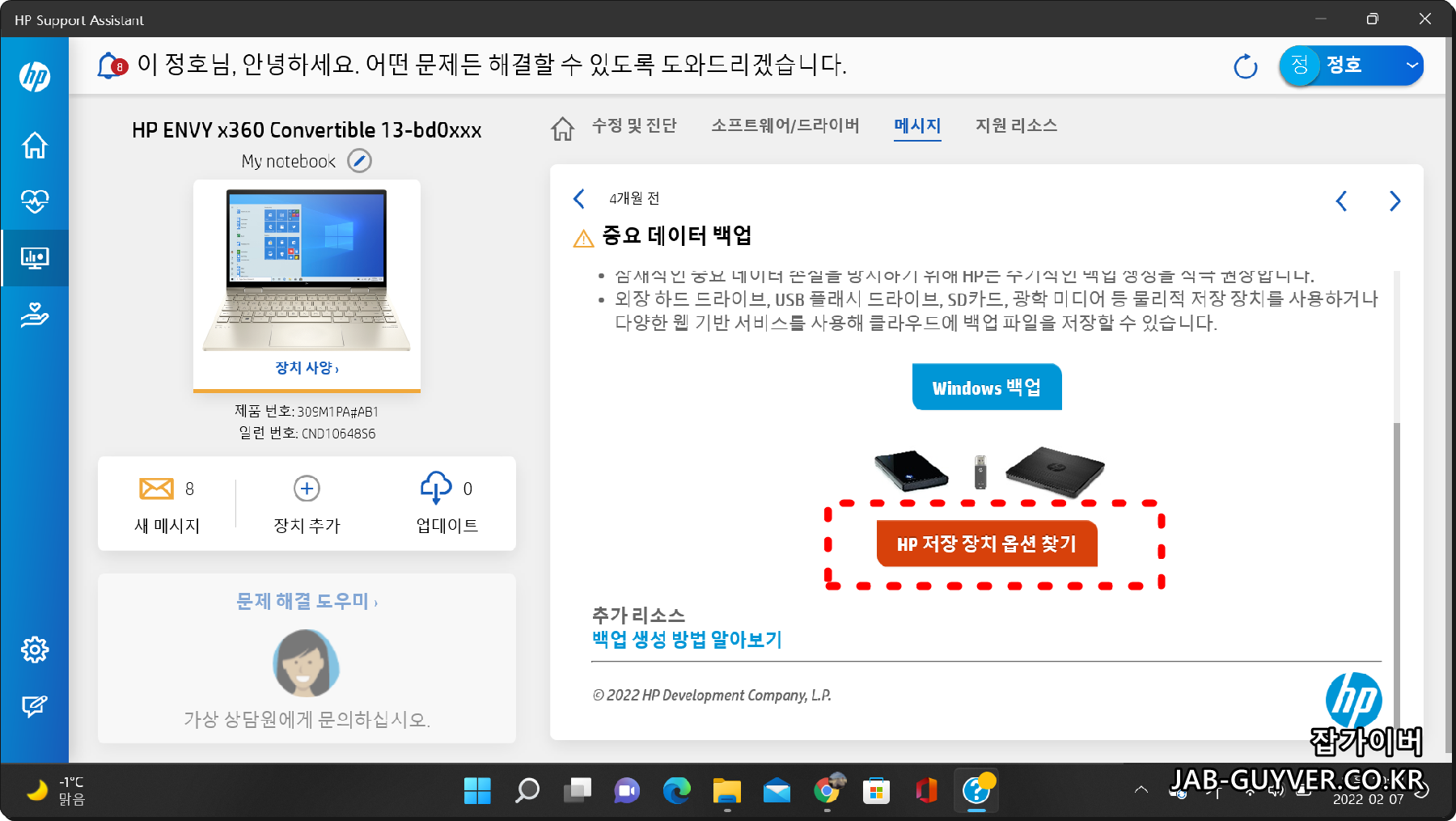Open File Explorer from the taskbar
This screenshot has width=1456, height=821.
(x=726, y=790)
